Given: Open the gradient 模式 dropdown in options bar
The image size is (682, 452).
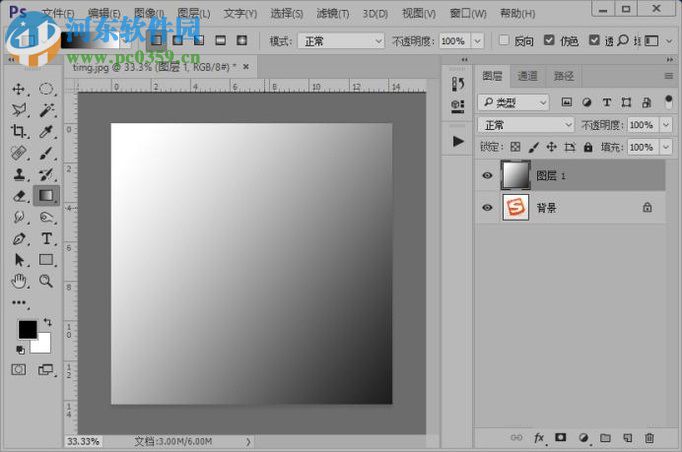Looking at the screenshot, I should [x=341, y=41].
